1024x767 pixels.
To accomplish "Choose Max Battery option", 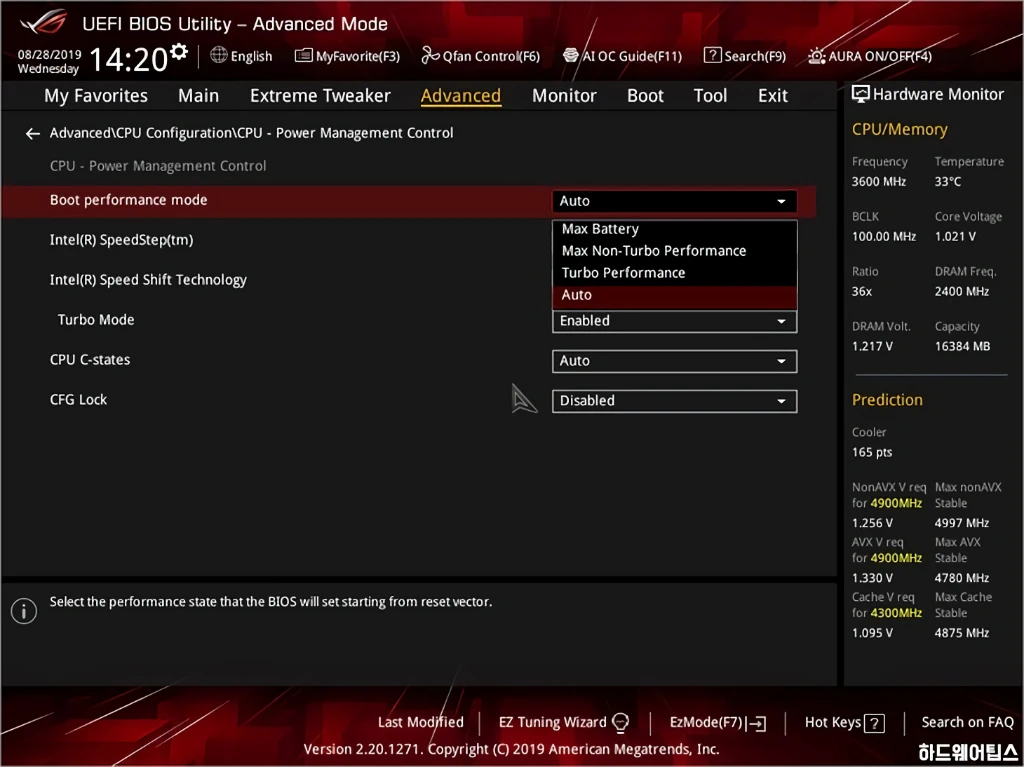I will (674, 229).
